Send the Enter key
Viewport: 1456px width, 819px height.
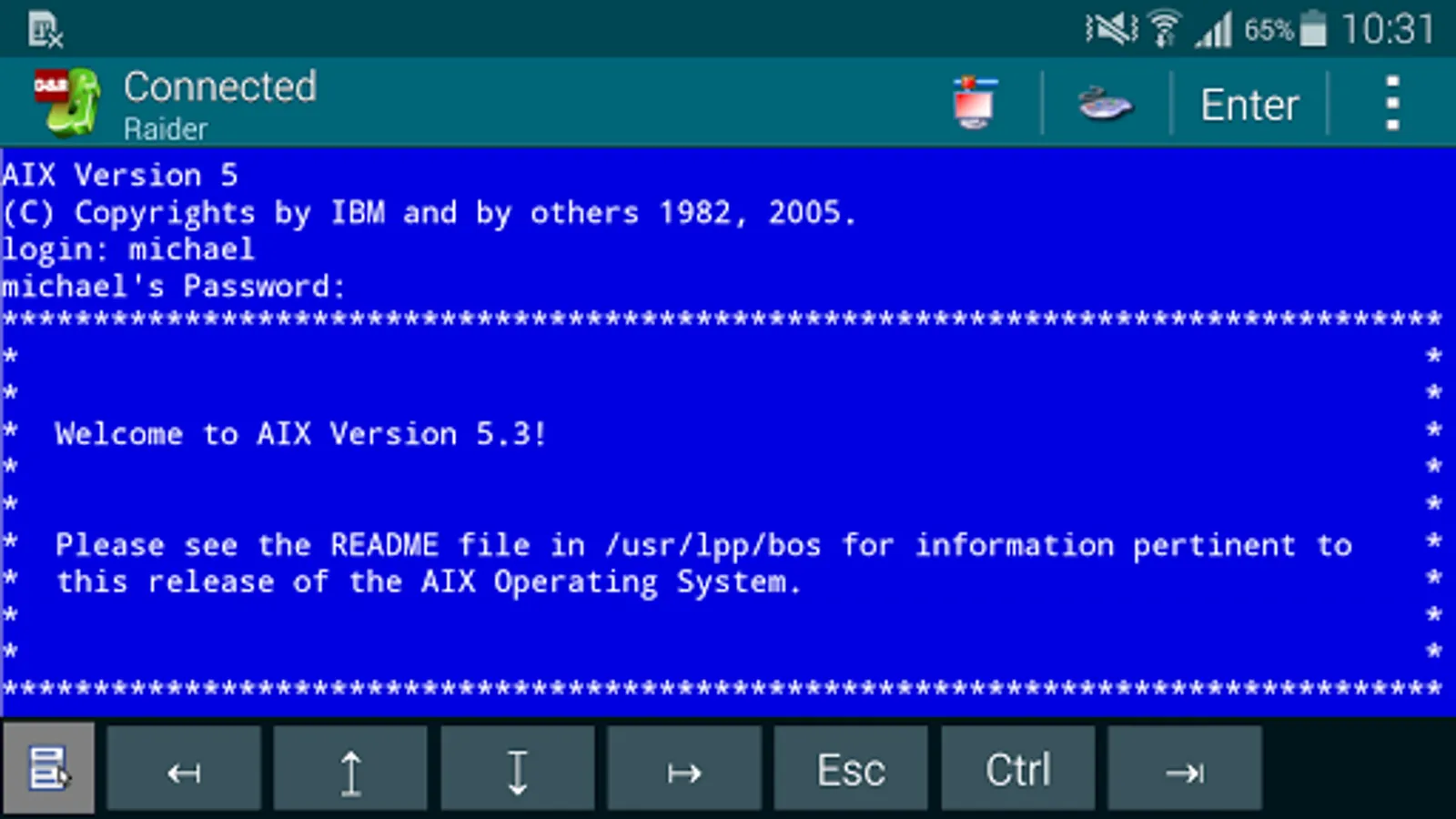click(x=1249, y=105)
